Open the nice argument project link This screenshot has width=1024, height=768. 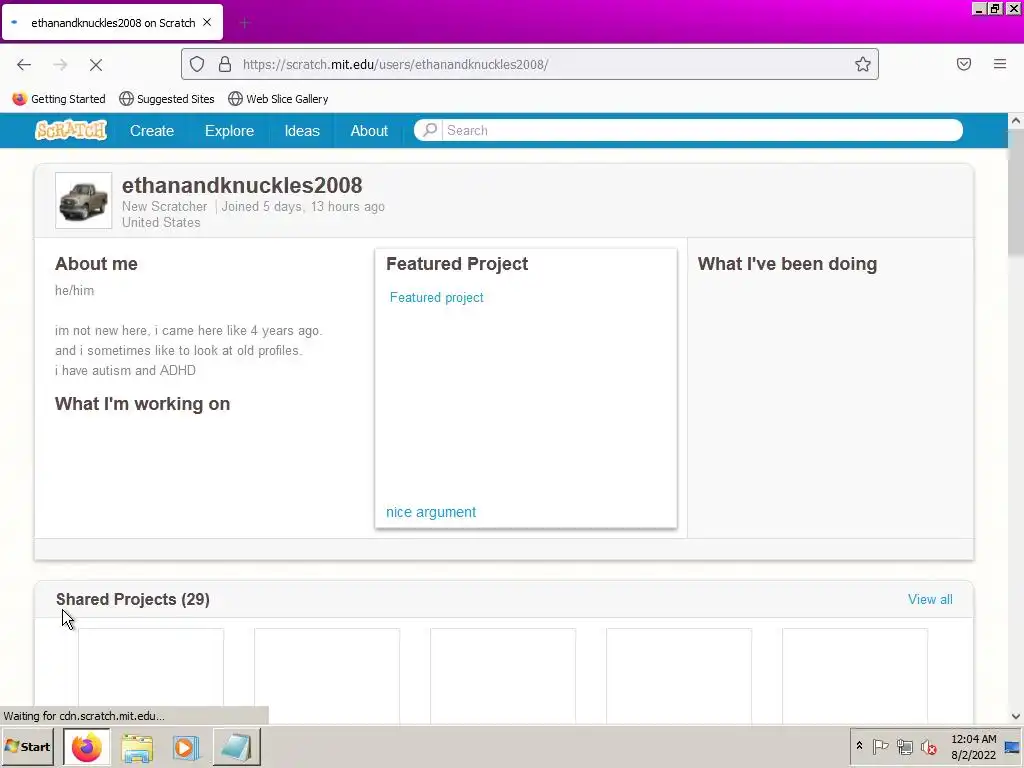pyautogui.click(x=431, y=512)
